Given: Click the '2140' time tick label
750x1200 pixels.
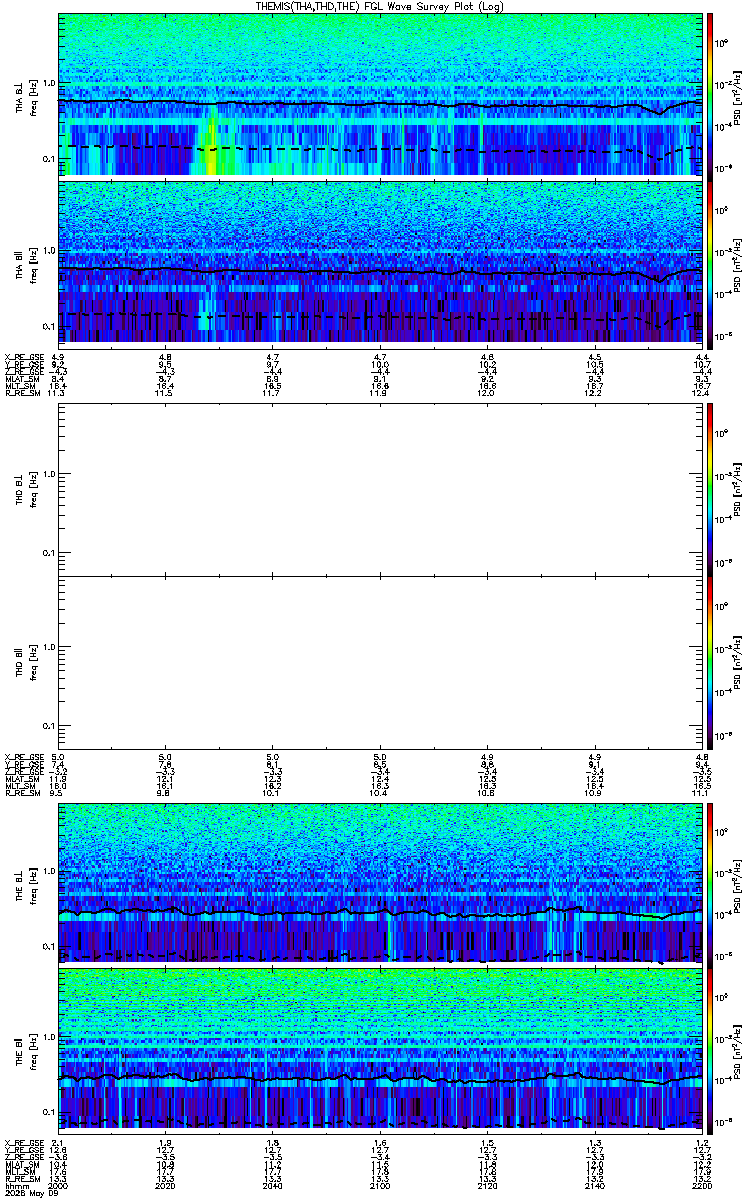Looking at the screenshot, I should (x=595, y=1184).
